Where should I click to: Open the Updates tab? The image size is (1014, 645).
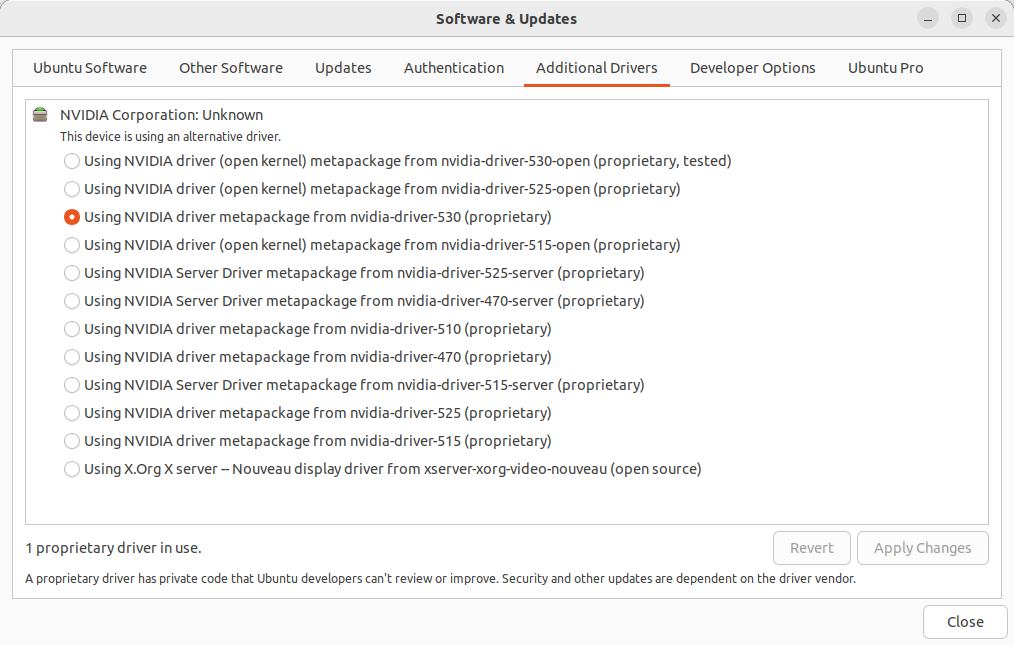tap(343, 68)
